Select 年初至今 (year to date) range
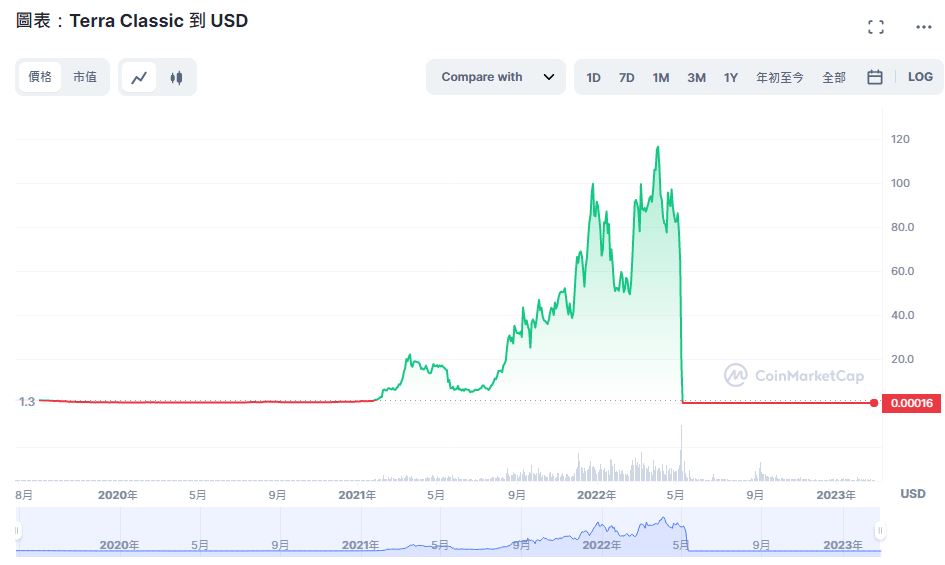 tap(779, 77)
